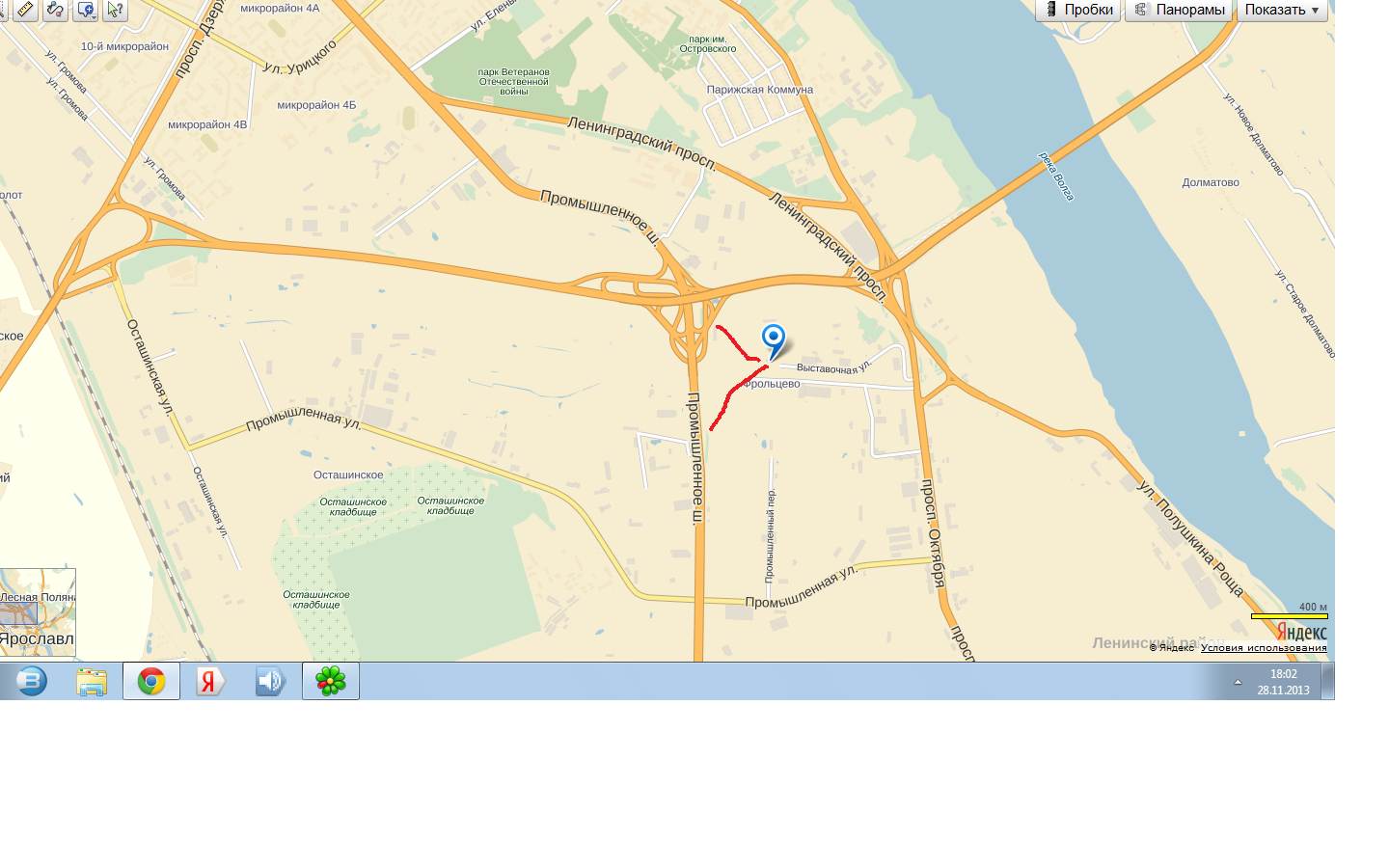Open the clock showing 18:02
The height and width of the screenshot is (868, 1389).
point(1283,682)
